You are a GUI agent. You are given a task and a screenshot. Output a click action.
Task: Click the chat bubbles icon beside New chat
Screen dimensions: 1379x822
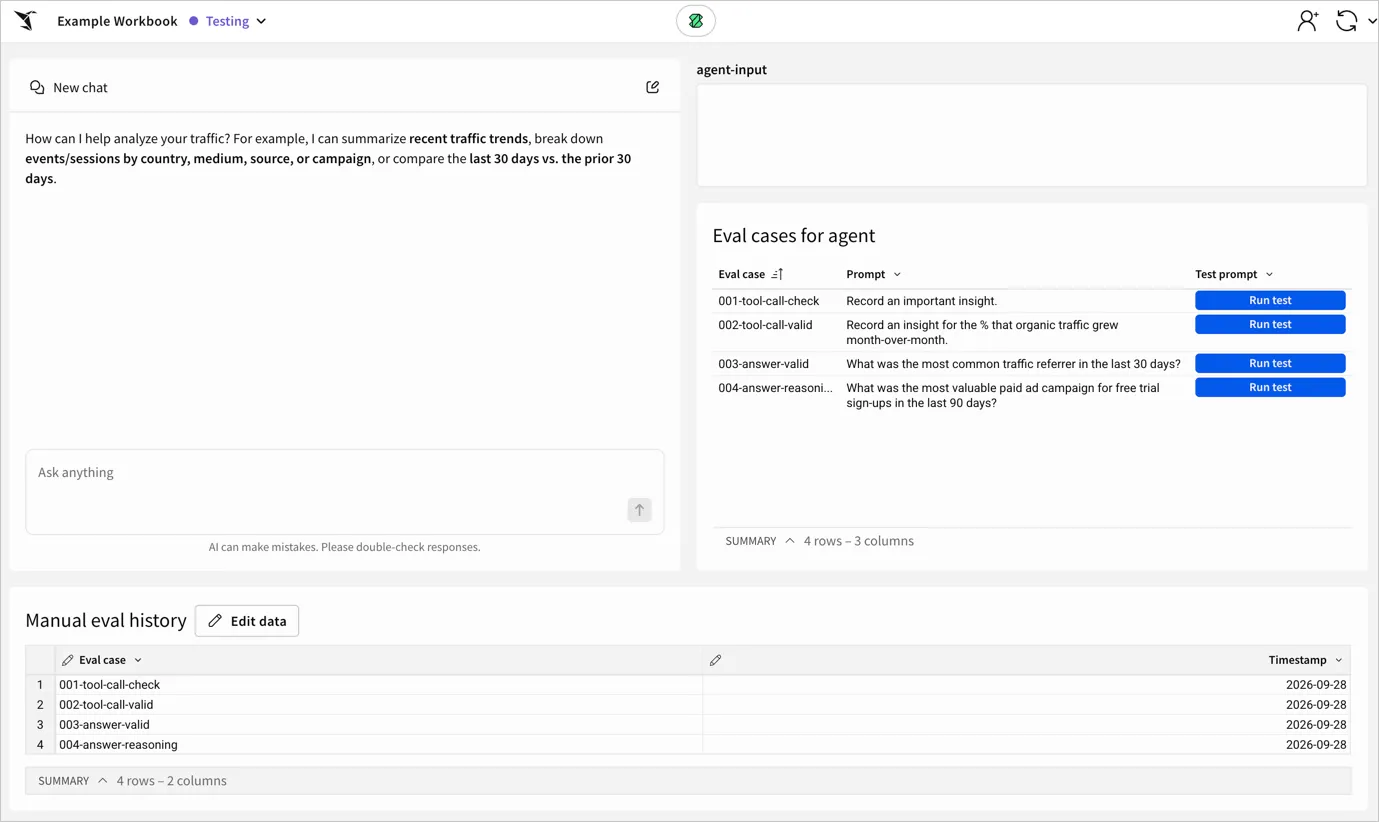point(37,88)
